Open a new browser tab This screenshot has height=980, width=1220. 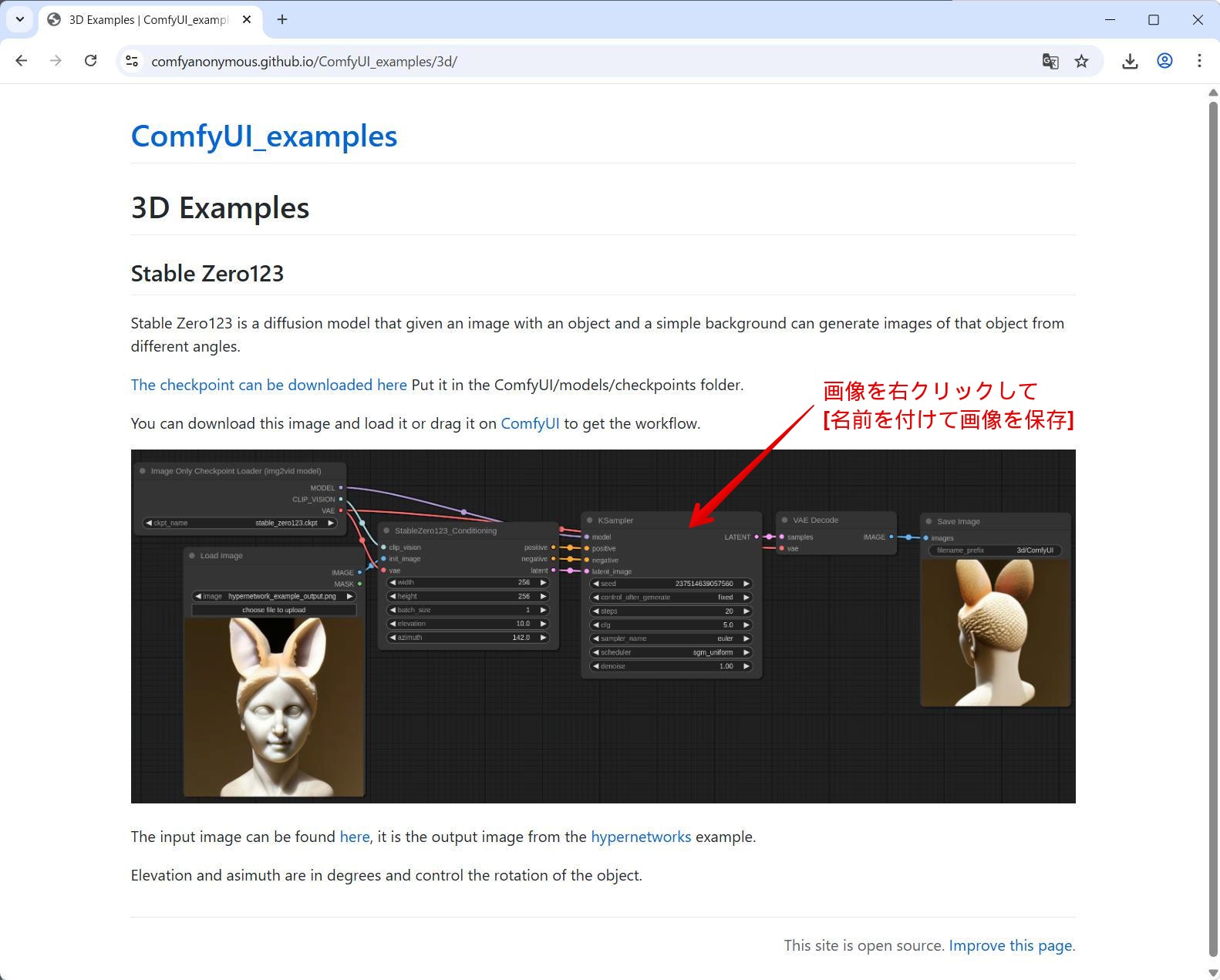click(282, 20)
